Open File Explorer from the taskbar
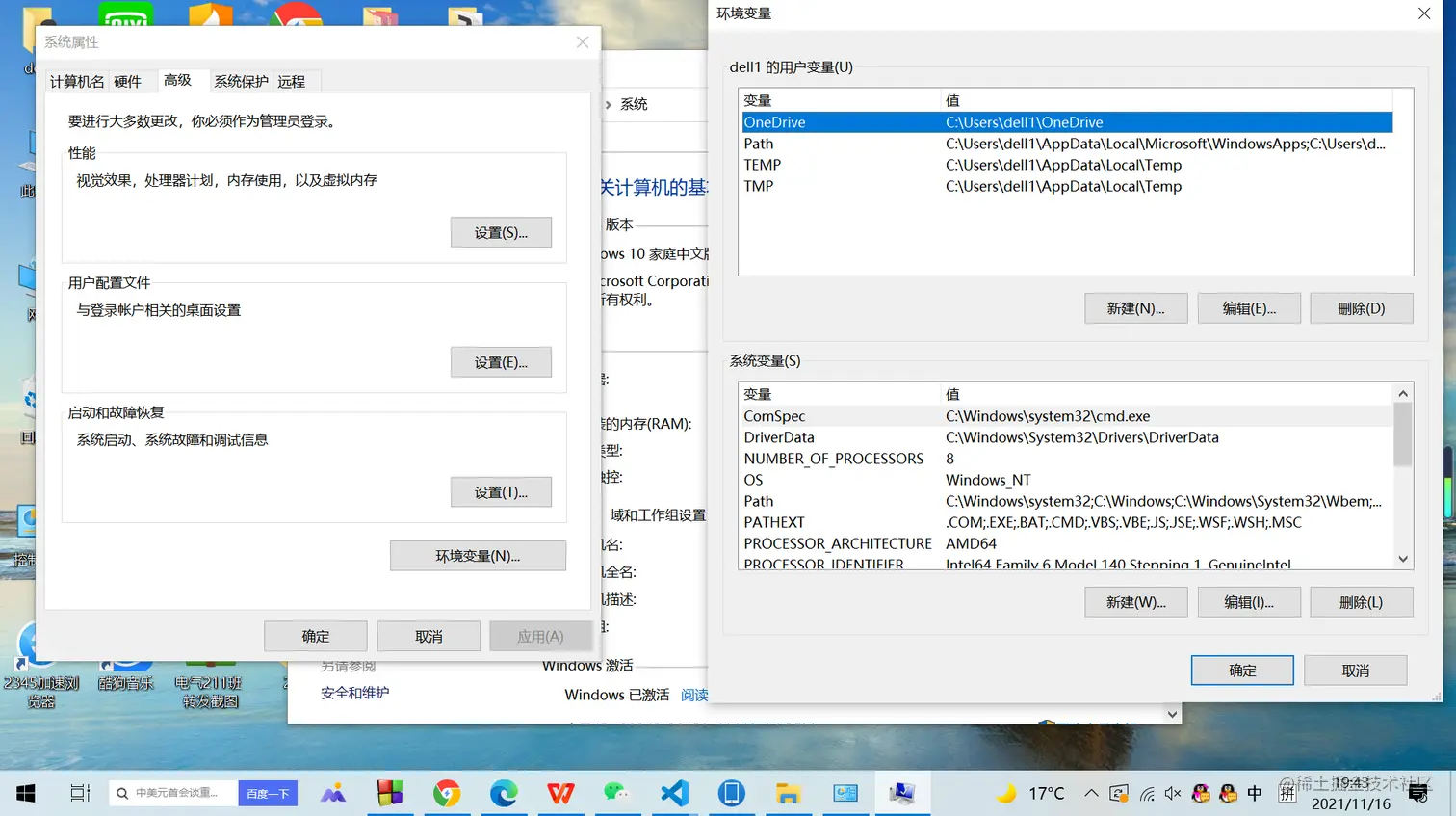This screenshot has width=1456, height=816. click(788, 793)
